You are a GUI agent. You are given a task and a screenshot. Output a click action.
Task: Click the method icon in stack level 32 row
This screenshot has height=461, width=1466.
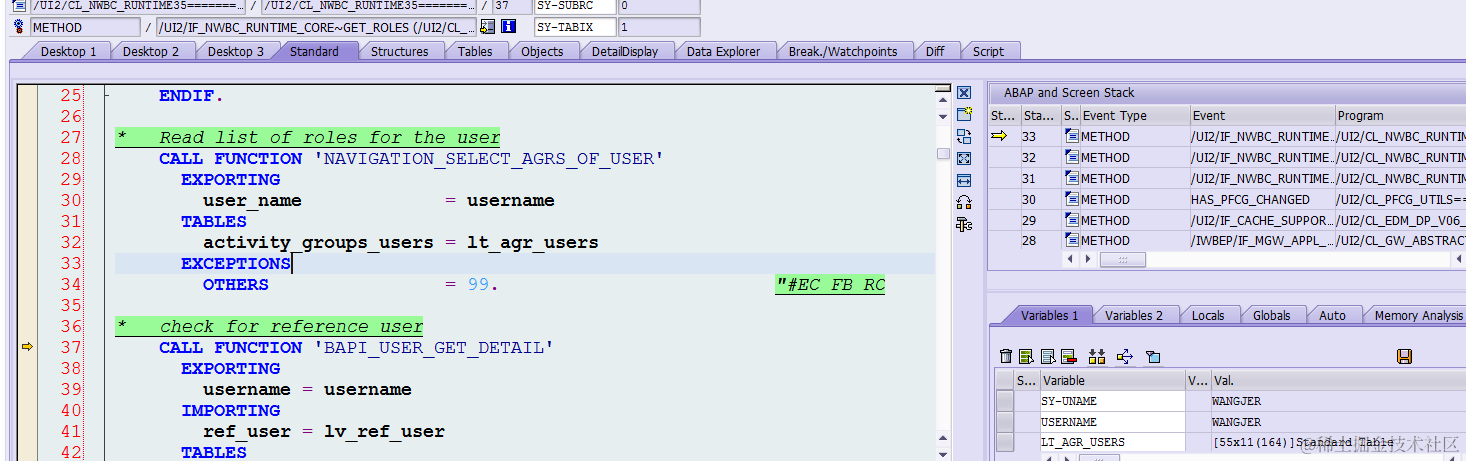1071,157
